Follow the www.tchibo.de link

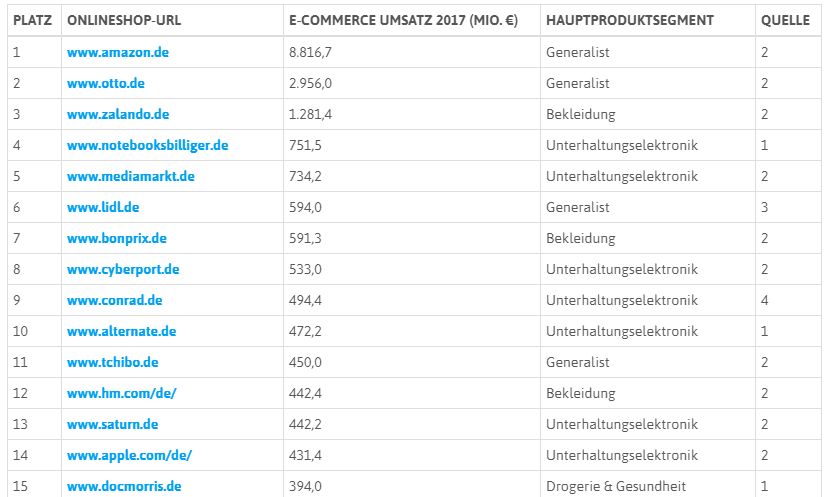coord(113,362)
